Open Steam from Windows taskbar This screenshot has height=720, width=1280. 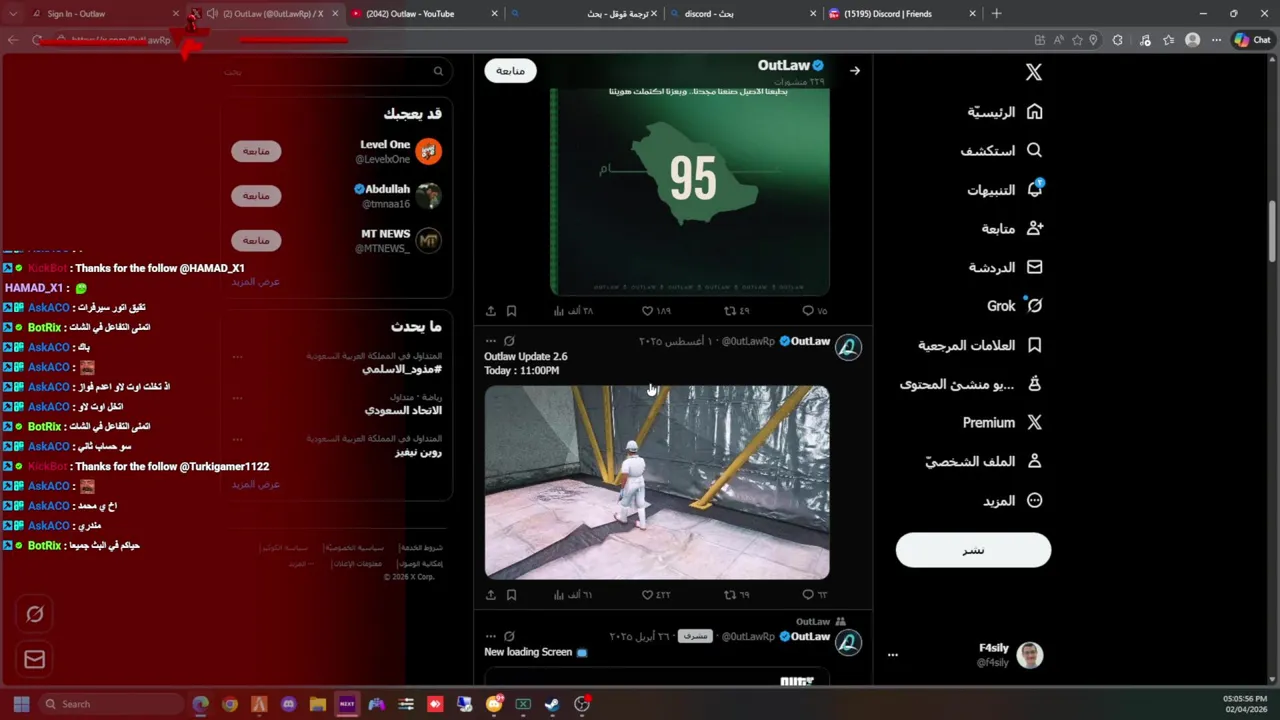pyautogui.click(x=552, y=704)
